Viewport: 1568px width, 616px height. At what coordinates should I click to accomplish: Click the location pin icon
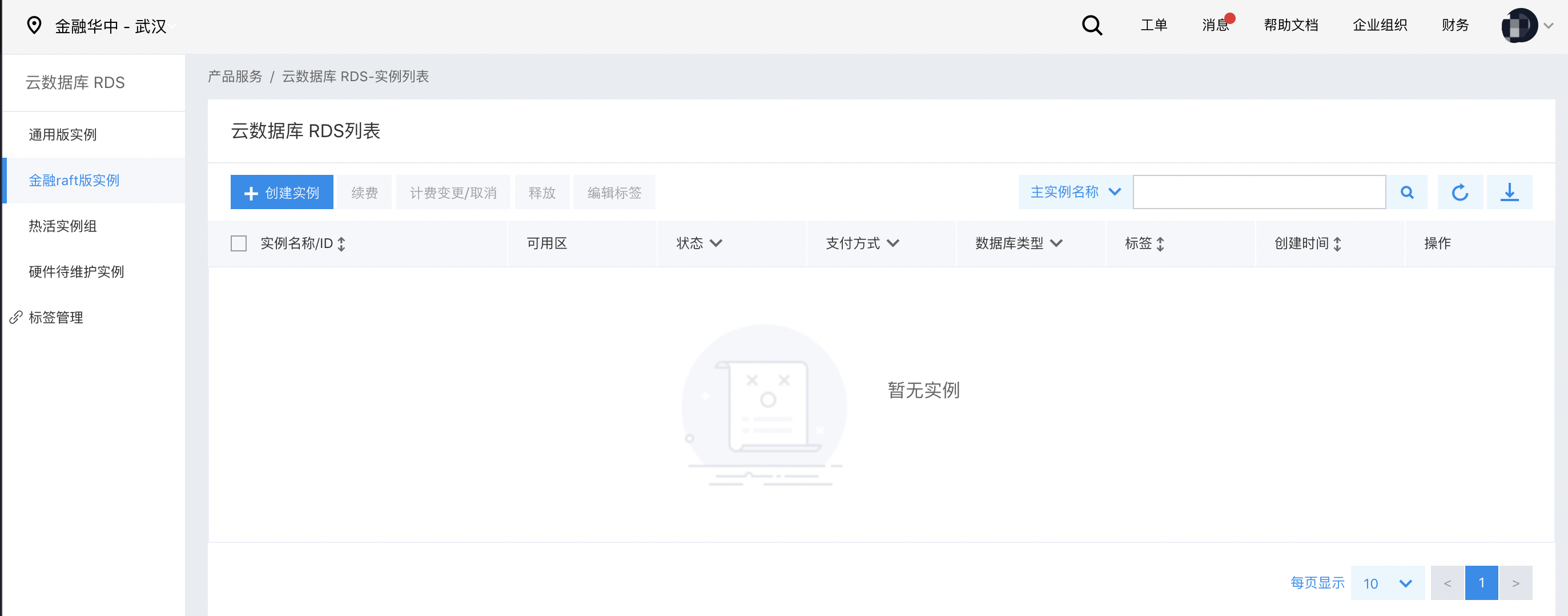(34, 26)
